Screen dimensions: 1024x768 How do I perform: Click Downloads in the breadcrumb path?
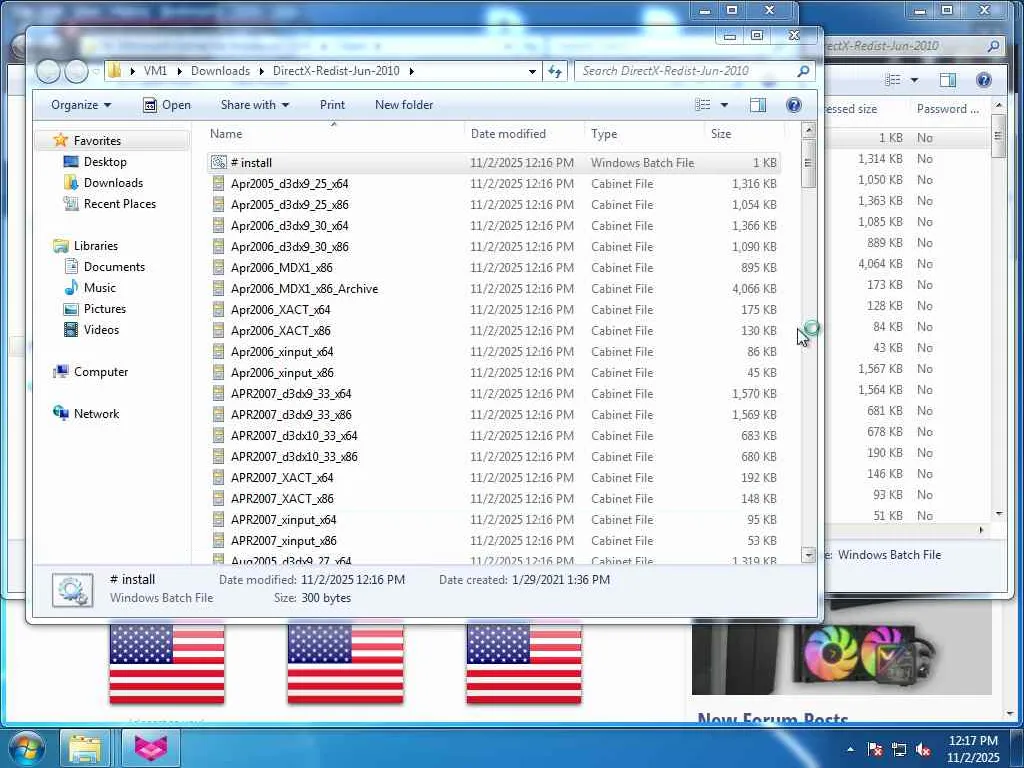coord(220,71)
